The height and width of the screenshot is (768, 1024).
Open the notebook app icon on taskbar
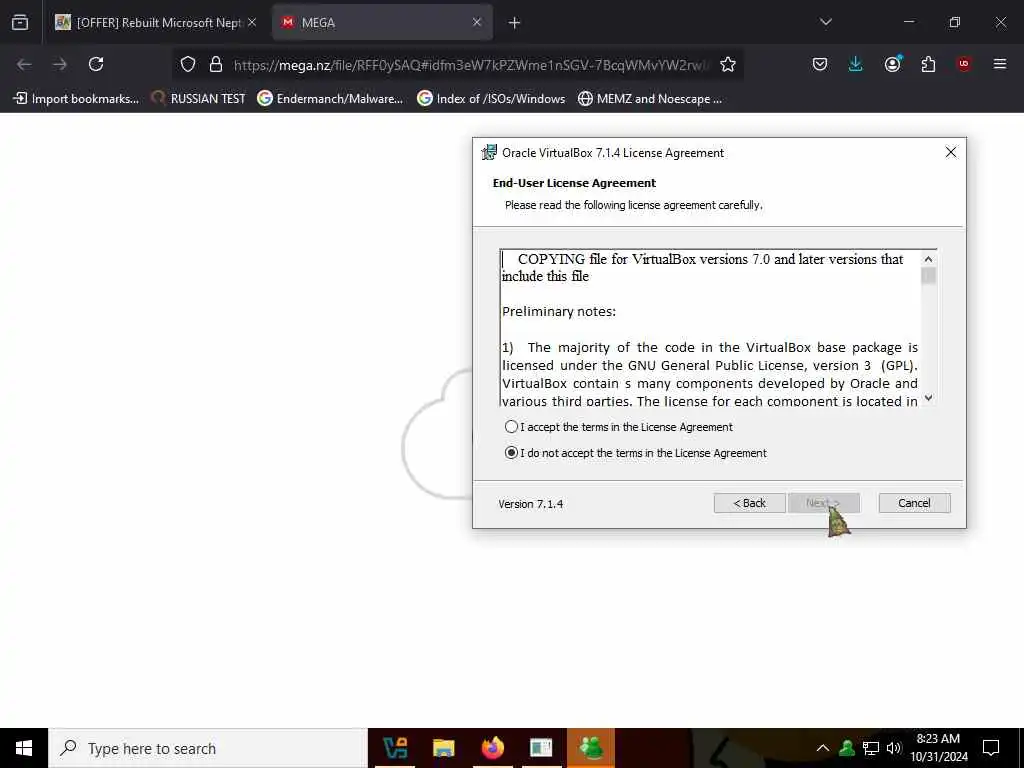point(541,748)
